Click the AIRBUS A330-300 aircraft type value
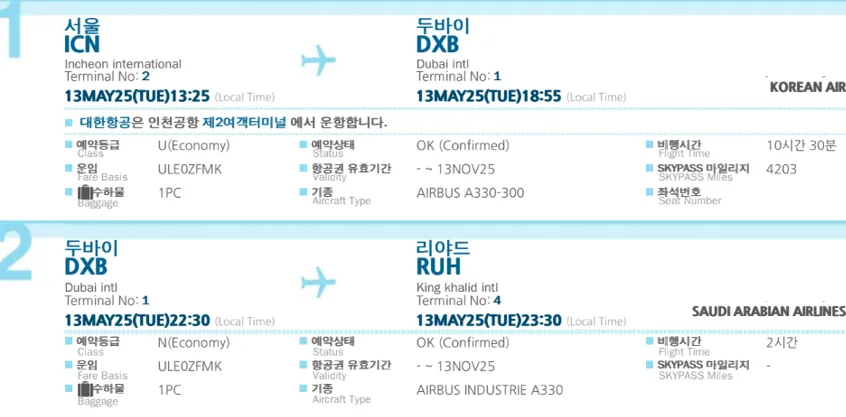Image resolution: width=846 pixels, height=417 pixels. (470, 193)
